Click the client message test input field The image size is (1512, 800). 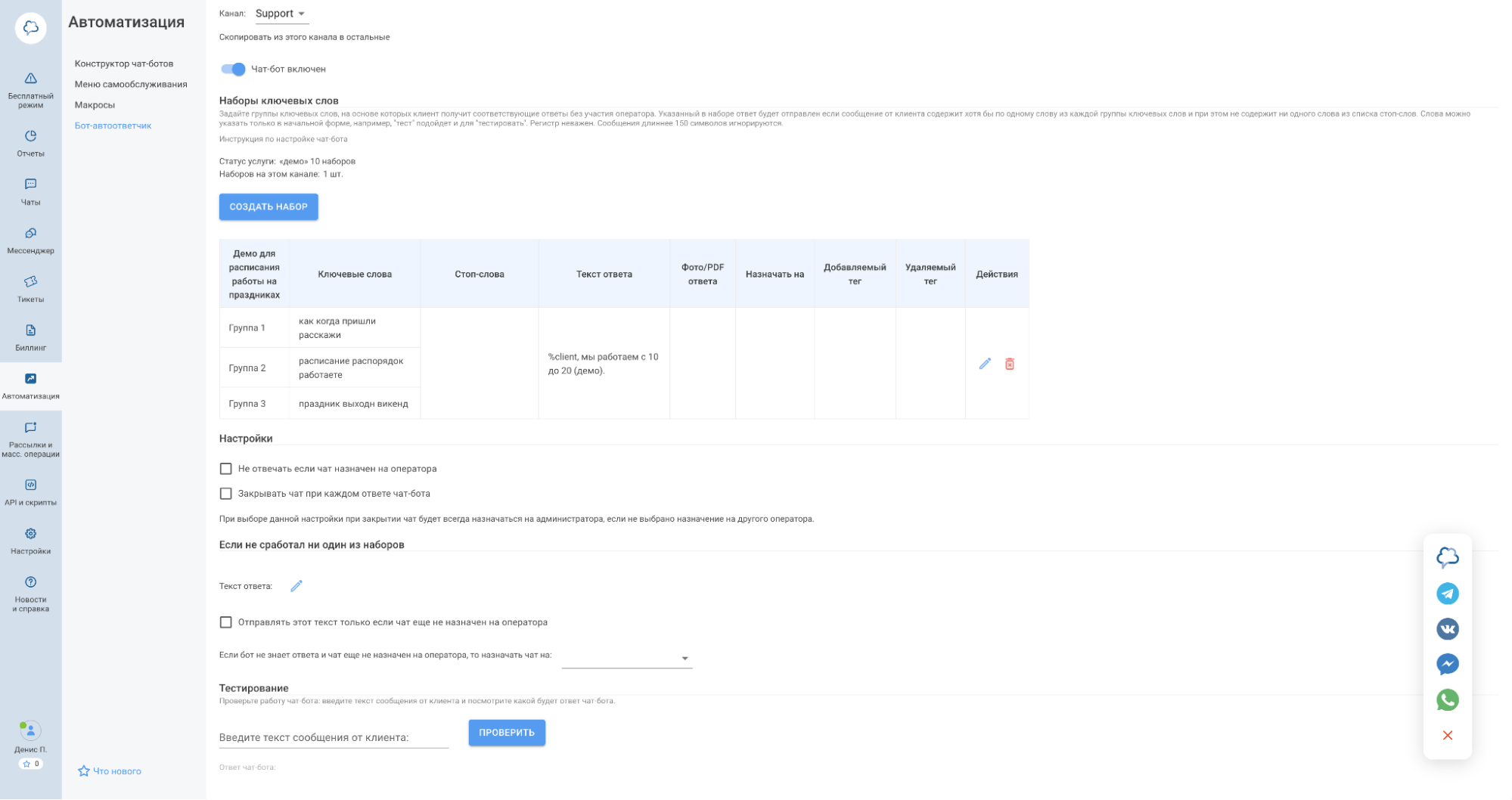pos(334,737)
